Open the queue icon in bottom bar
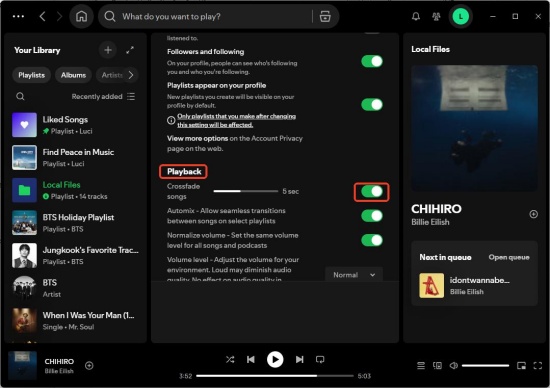550x388 pixels. [x=421, y=366]
